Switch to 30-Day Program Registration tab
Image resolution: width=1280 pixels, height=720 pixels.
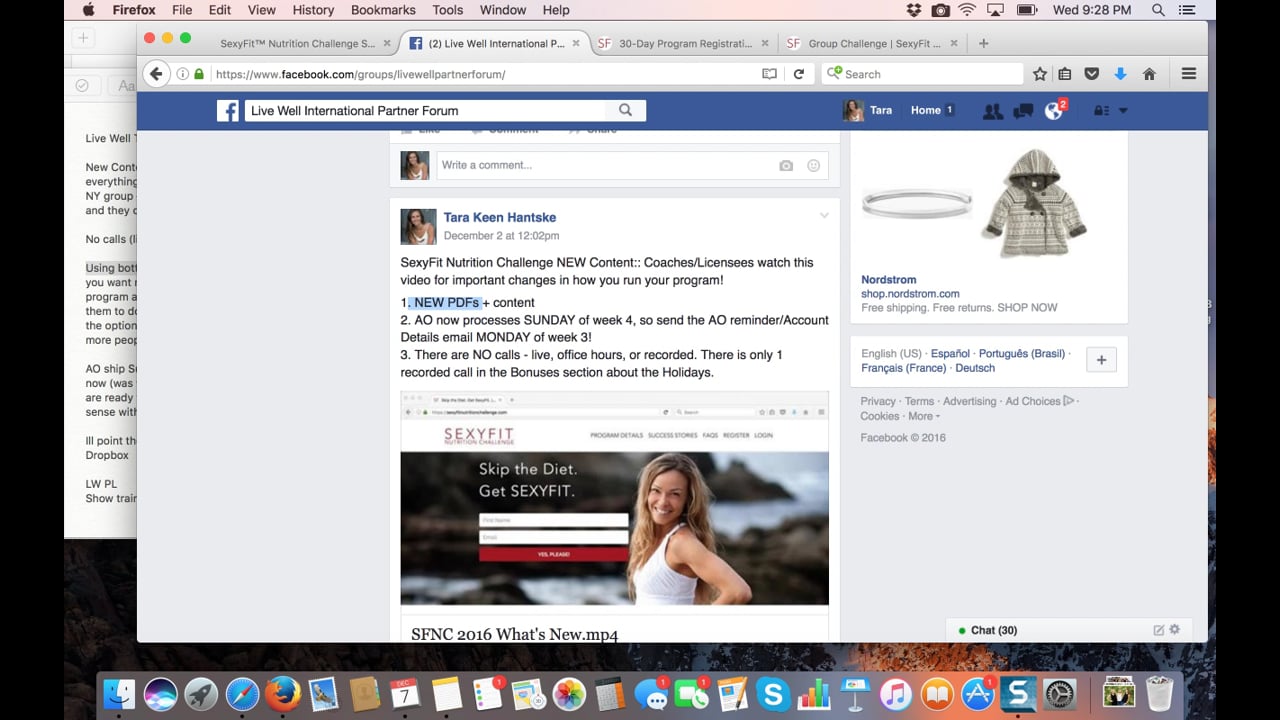(685, 43)
